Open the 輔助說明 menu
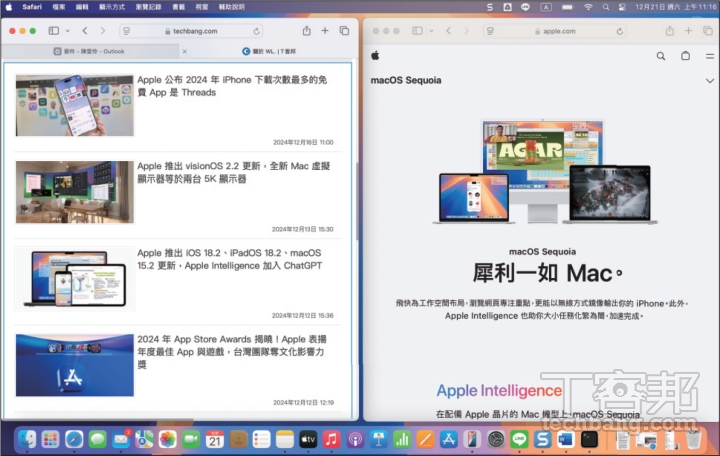 232,7
